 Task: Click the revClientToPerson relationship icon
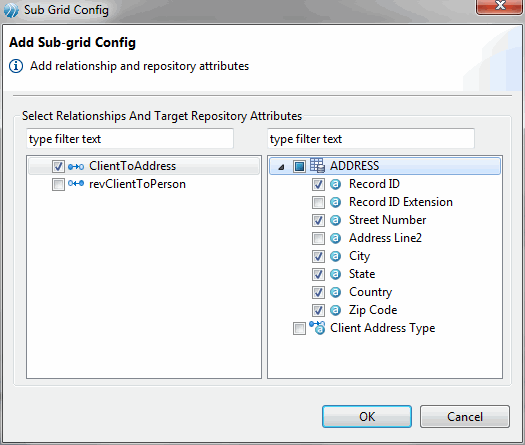[76, 183]
